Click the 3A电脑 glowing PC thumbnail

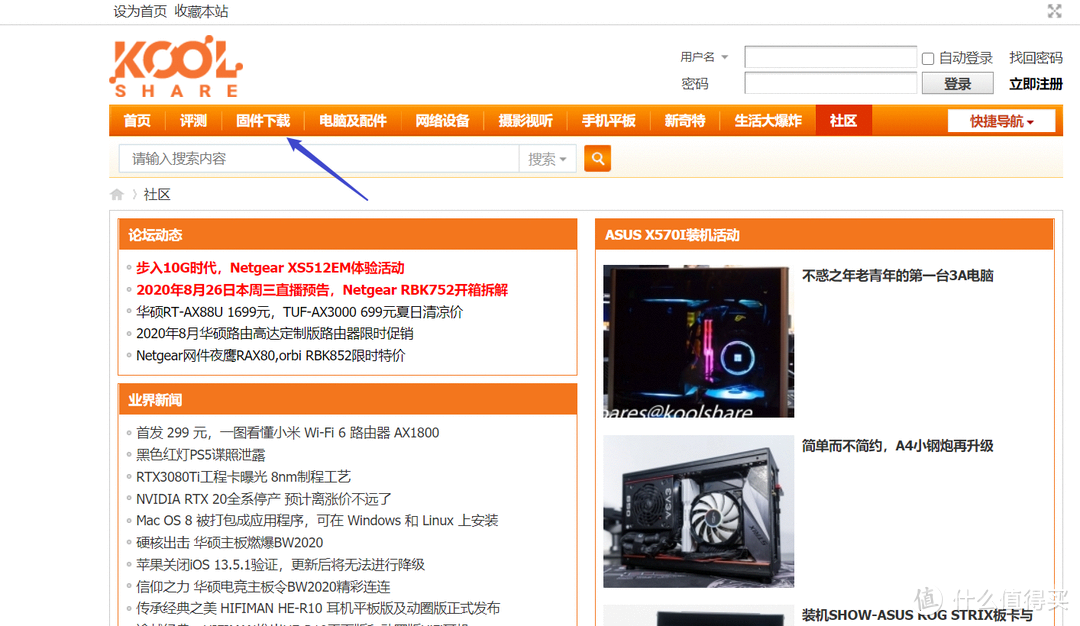(698, 341)
